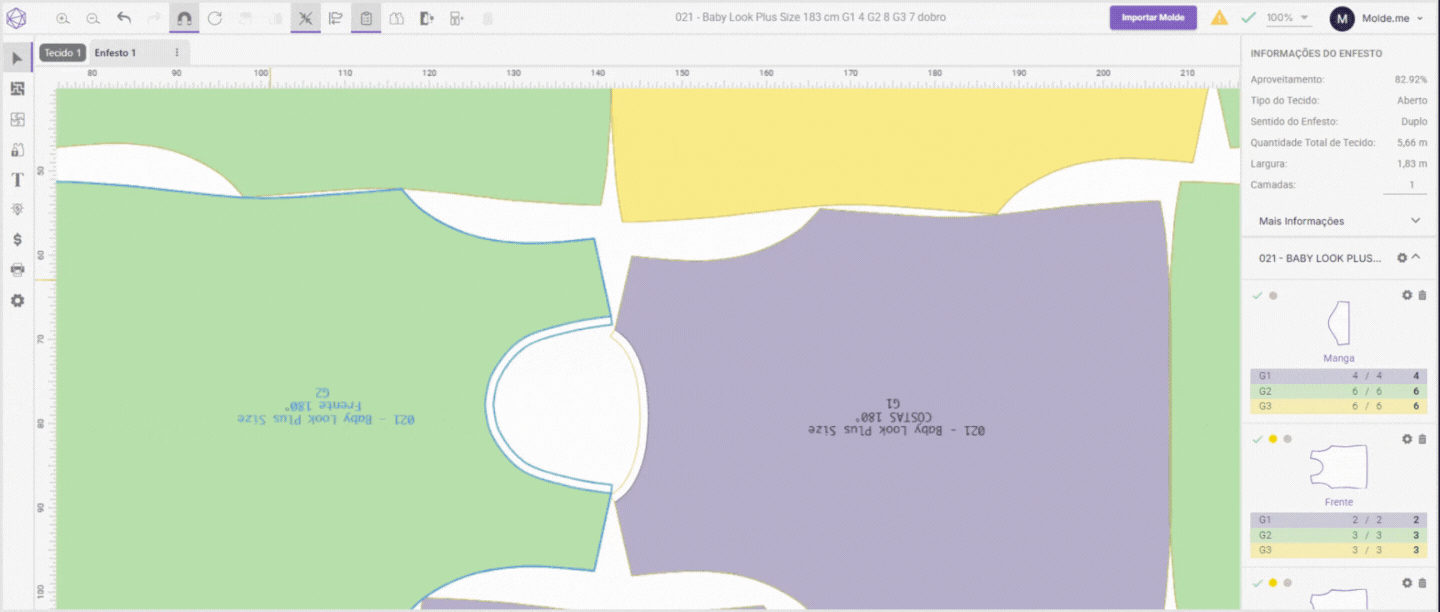Toggle the clipboard toolbar button

(x=366, y=18)
